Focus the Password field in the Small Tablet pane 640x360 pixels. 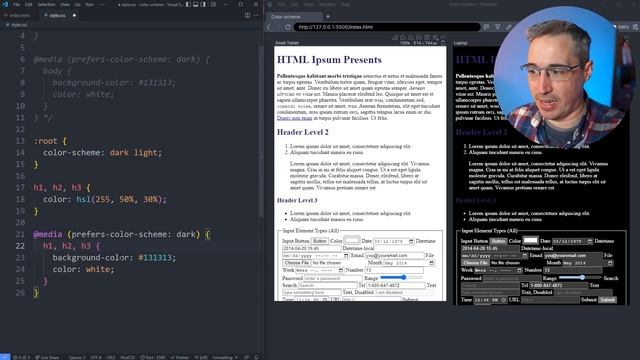point(333,278)
